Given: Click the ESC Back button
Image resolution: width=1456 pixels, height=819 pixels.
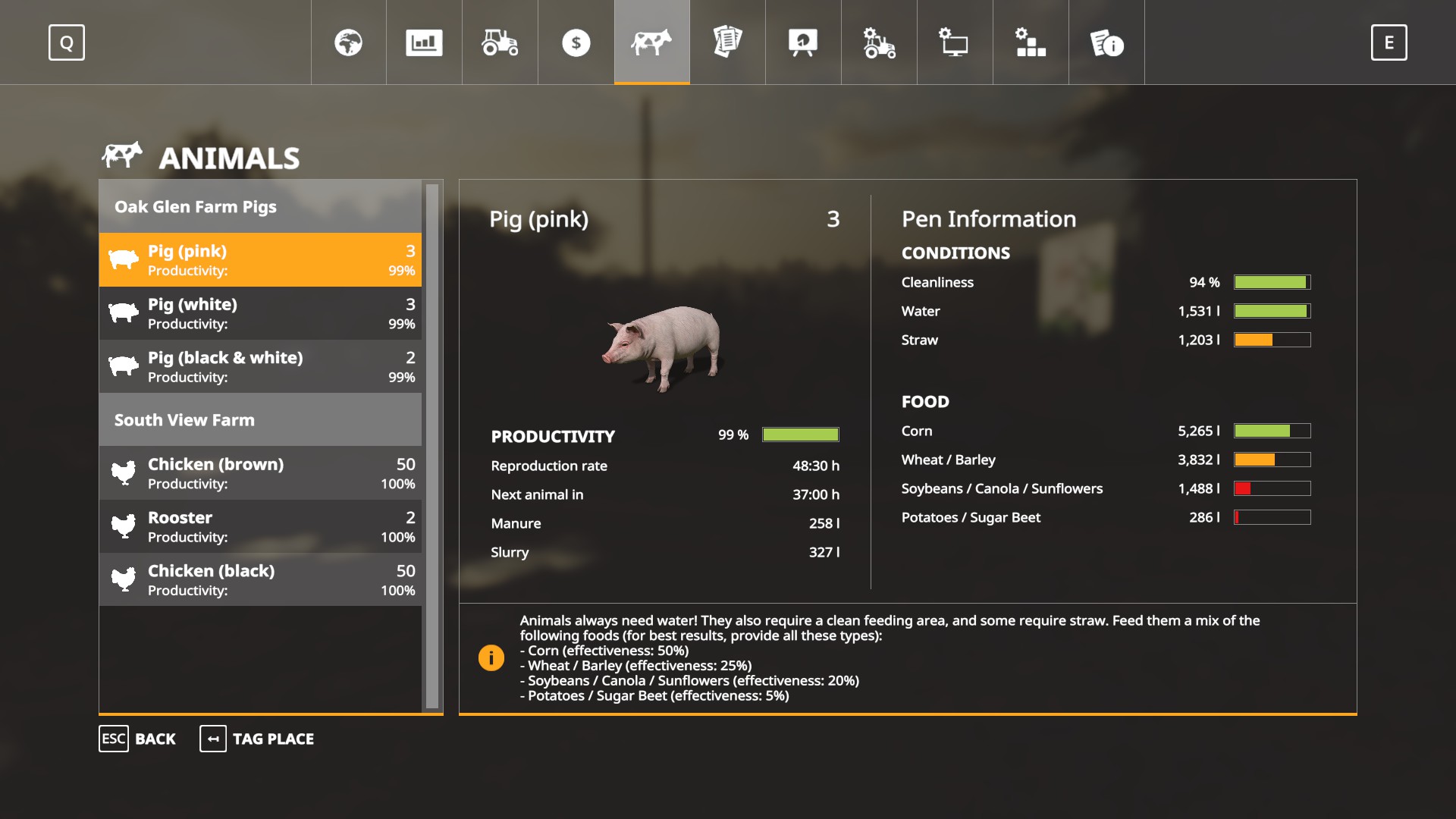Looking at the screenshot, I should 137,739.
